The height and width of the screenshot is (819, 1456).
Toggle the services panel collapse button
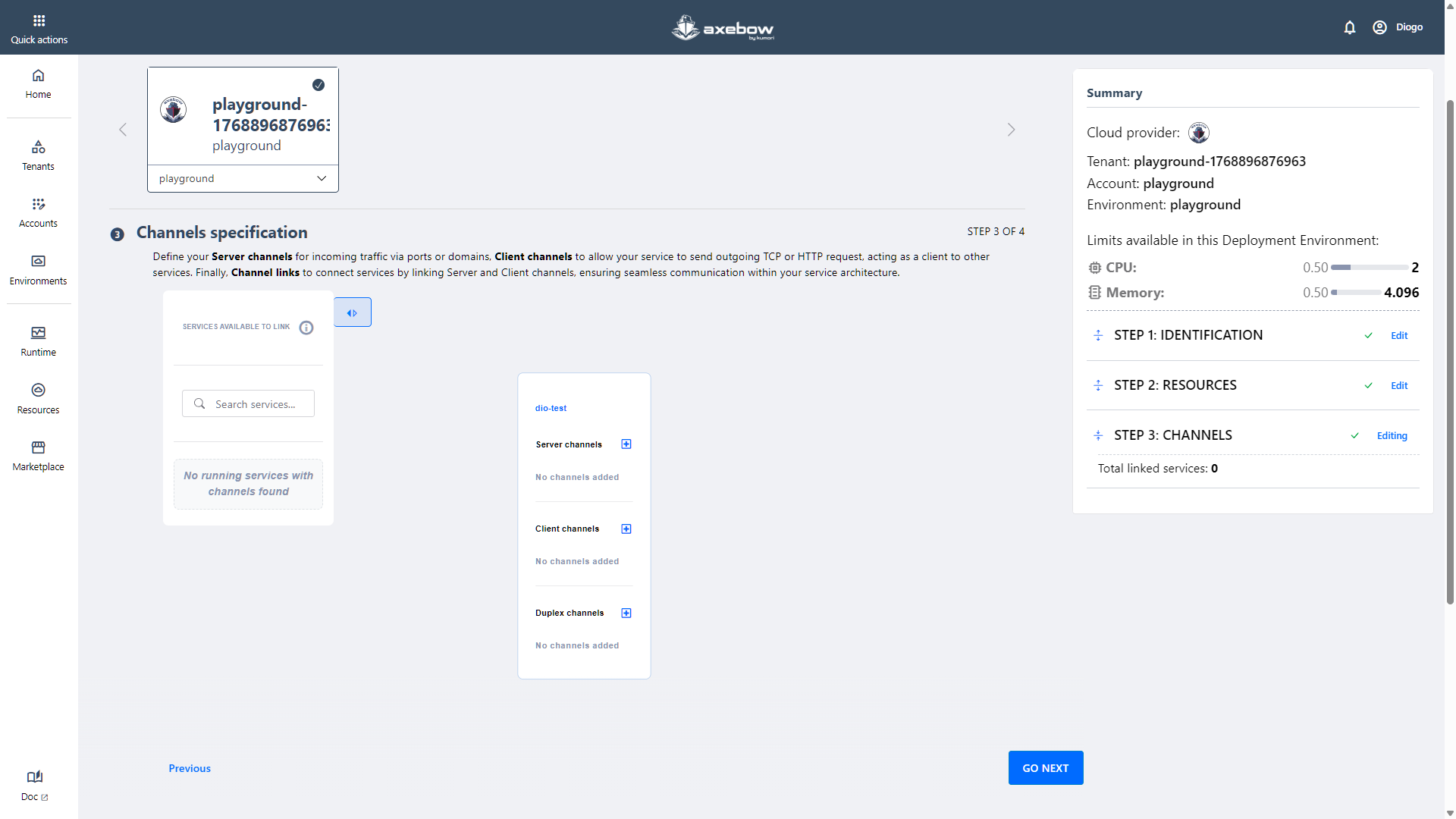coord(353,312)
